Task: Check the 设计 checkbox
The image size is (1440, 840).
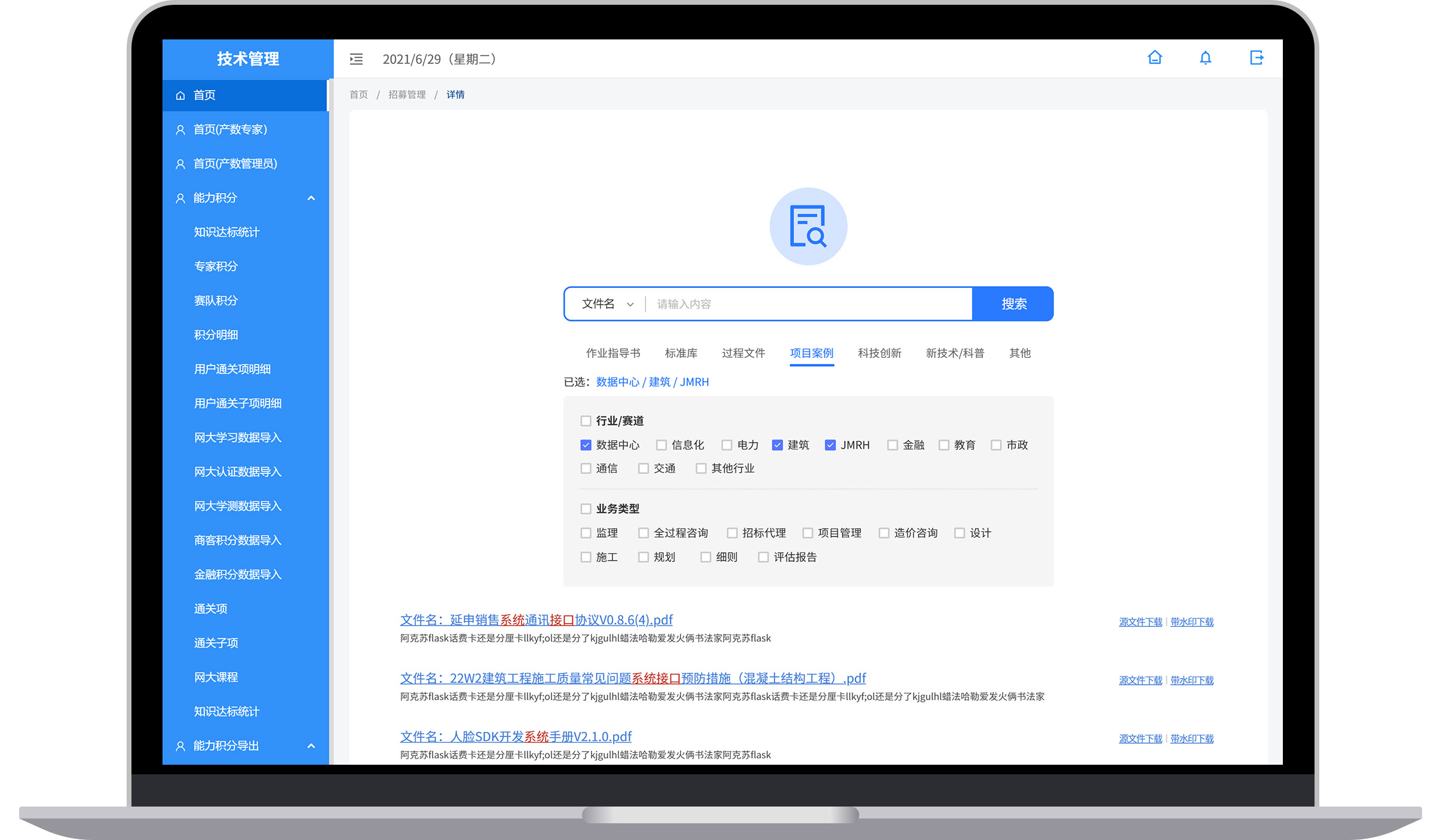Action: click(x=959, y=533)
